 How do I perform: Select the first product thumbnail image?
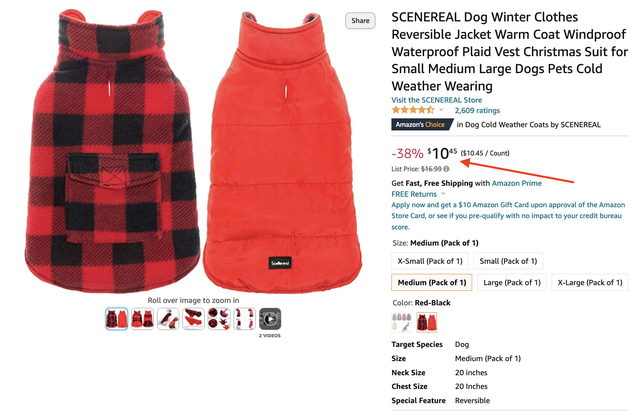tap(117, 318)
